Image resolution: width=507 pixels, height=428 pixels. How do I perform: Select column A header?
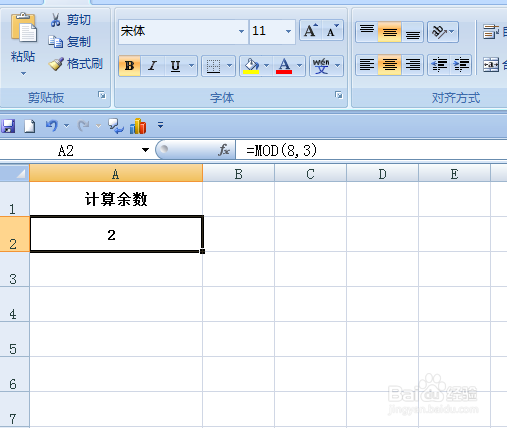coord(116,173)
